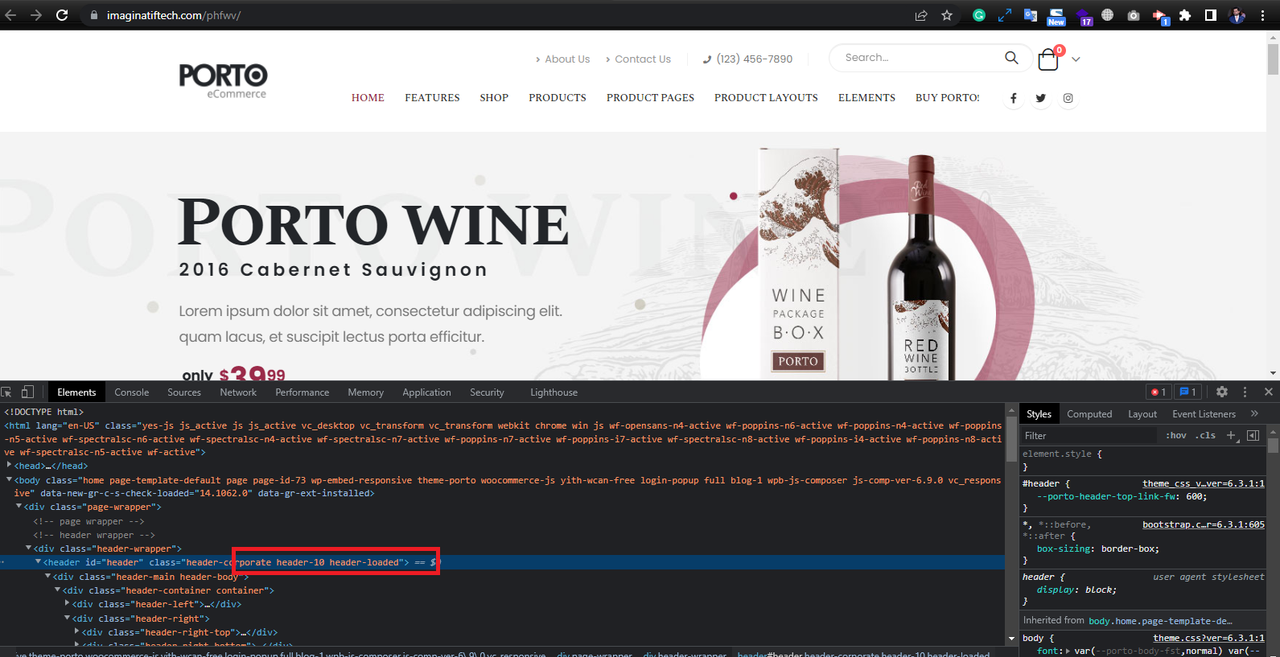
Task: Go back with the browser back arrow
Action: pyautogui.click(x=12, y=16)
